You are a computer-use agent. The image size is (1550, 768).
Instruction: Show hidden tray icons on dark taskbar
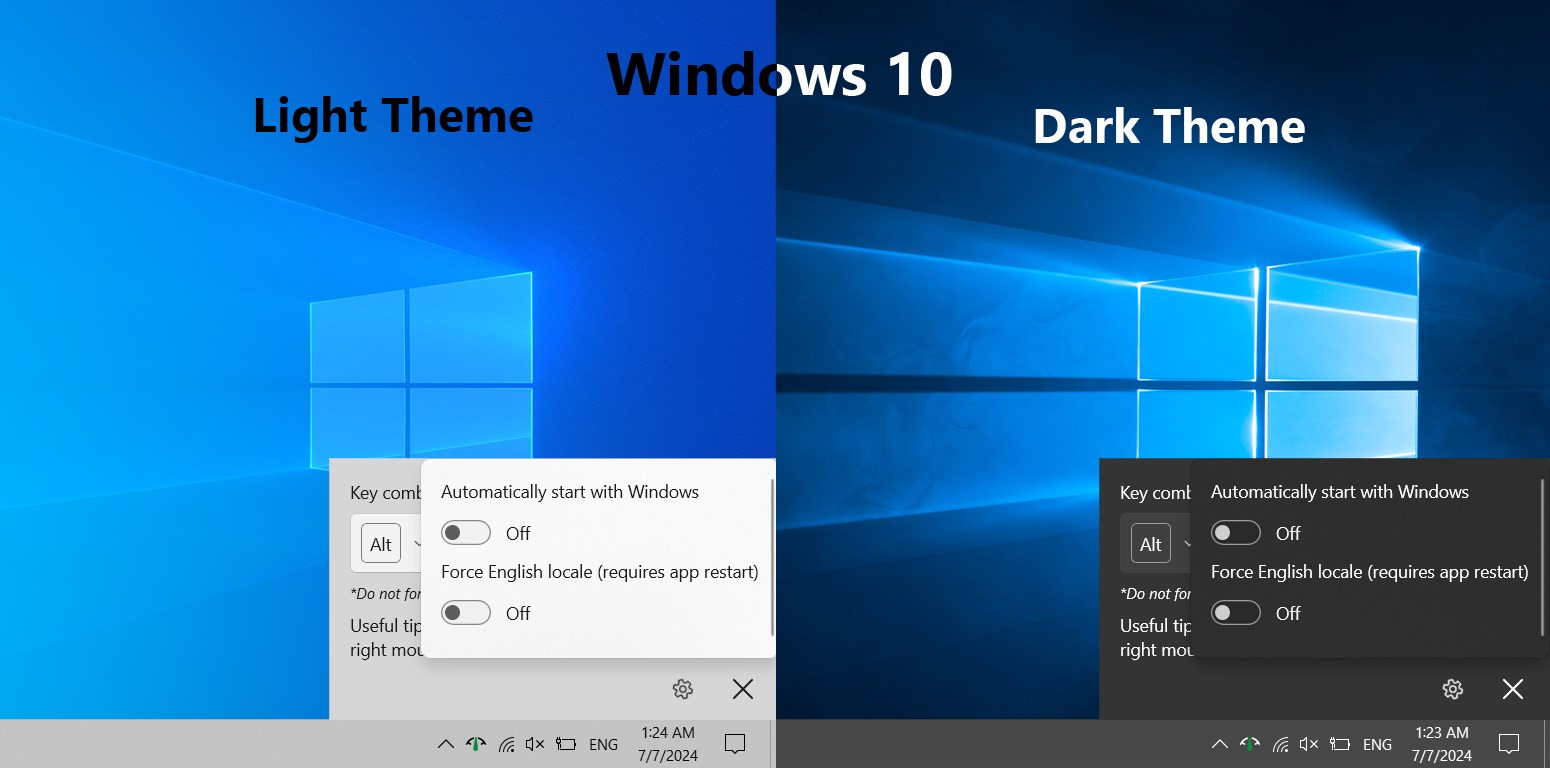[x=1220, y=744]
